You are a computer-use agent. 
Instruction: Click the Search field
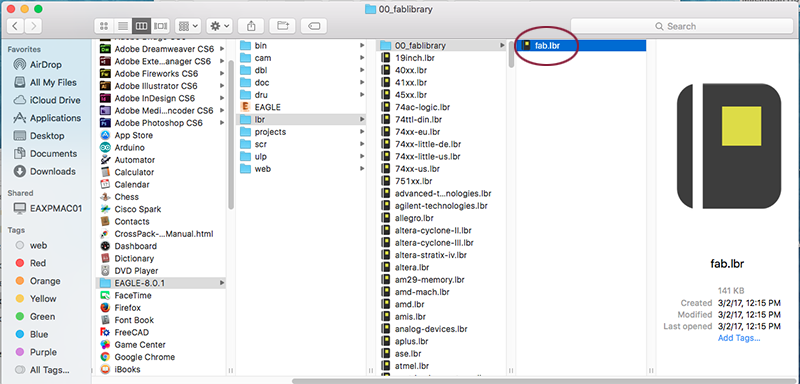681,26
